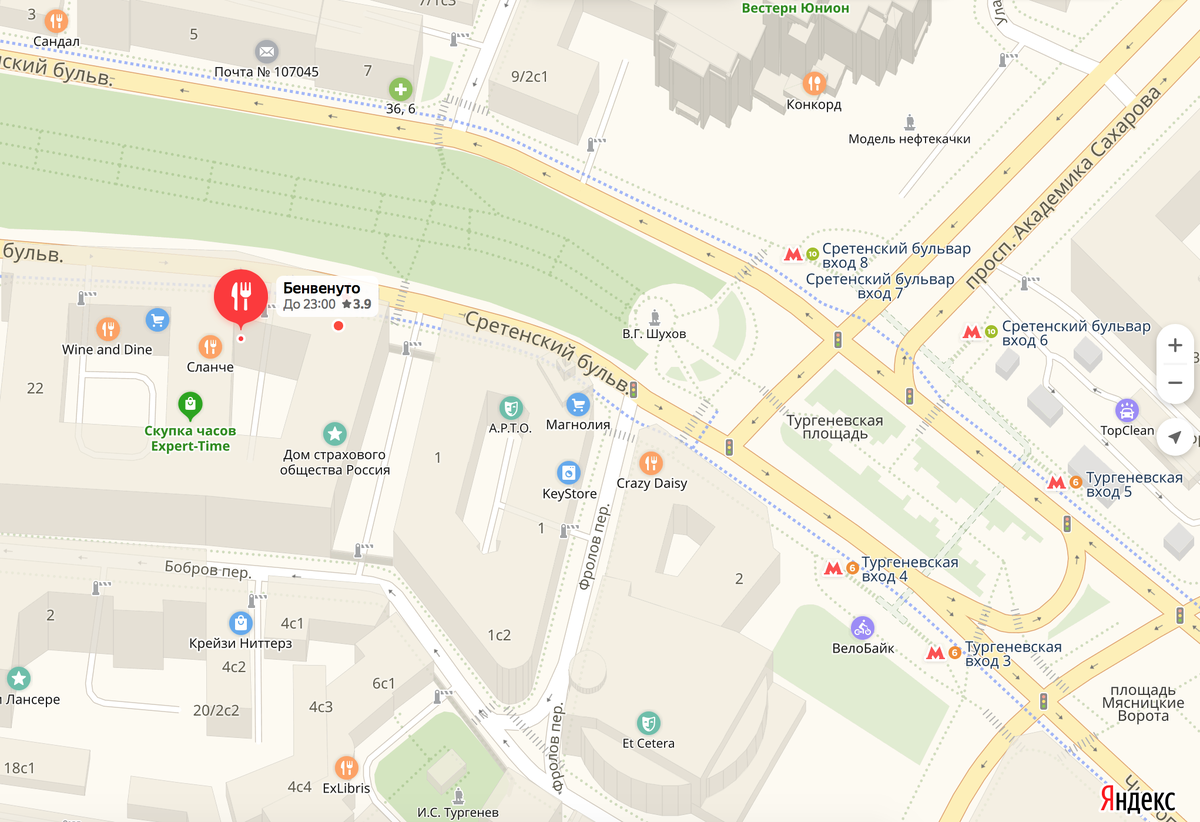This screenshot has height=822, width=1200.
Task: Open the Магнолия shopping cart marker
Action: pyautogui.click(x=577, y=404)
